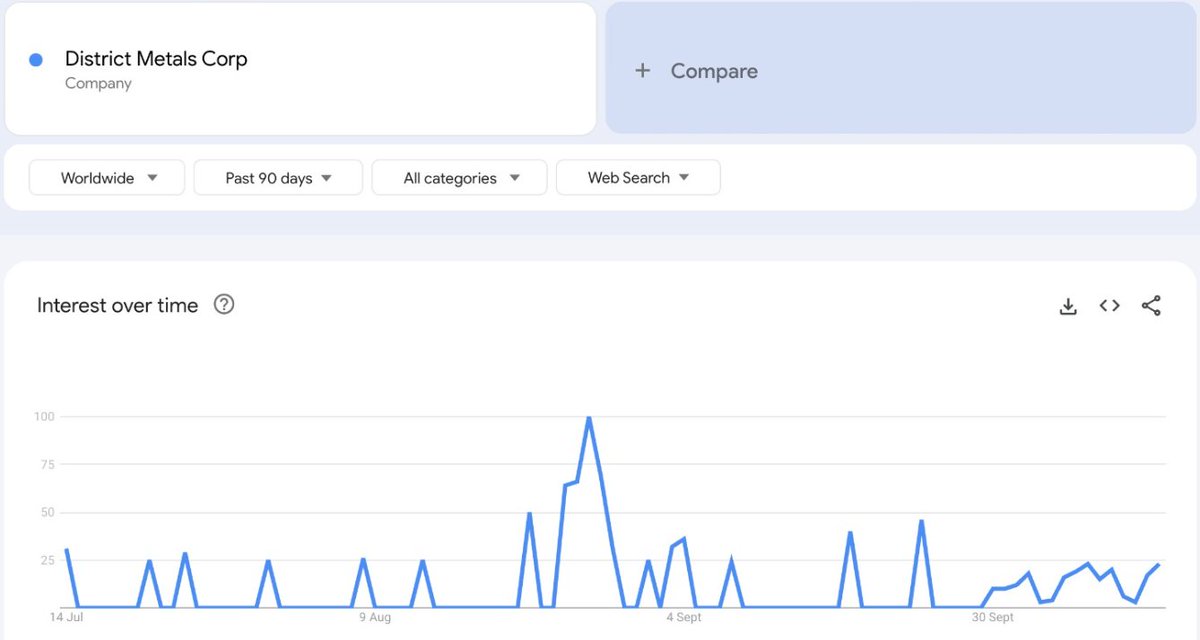Open the All categories dropdown
This screenshot has width=1200, height=640.
click(459, 178)
